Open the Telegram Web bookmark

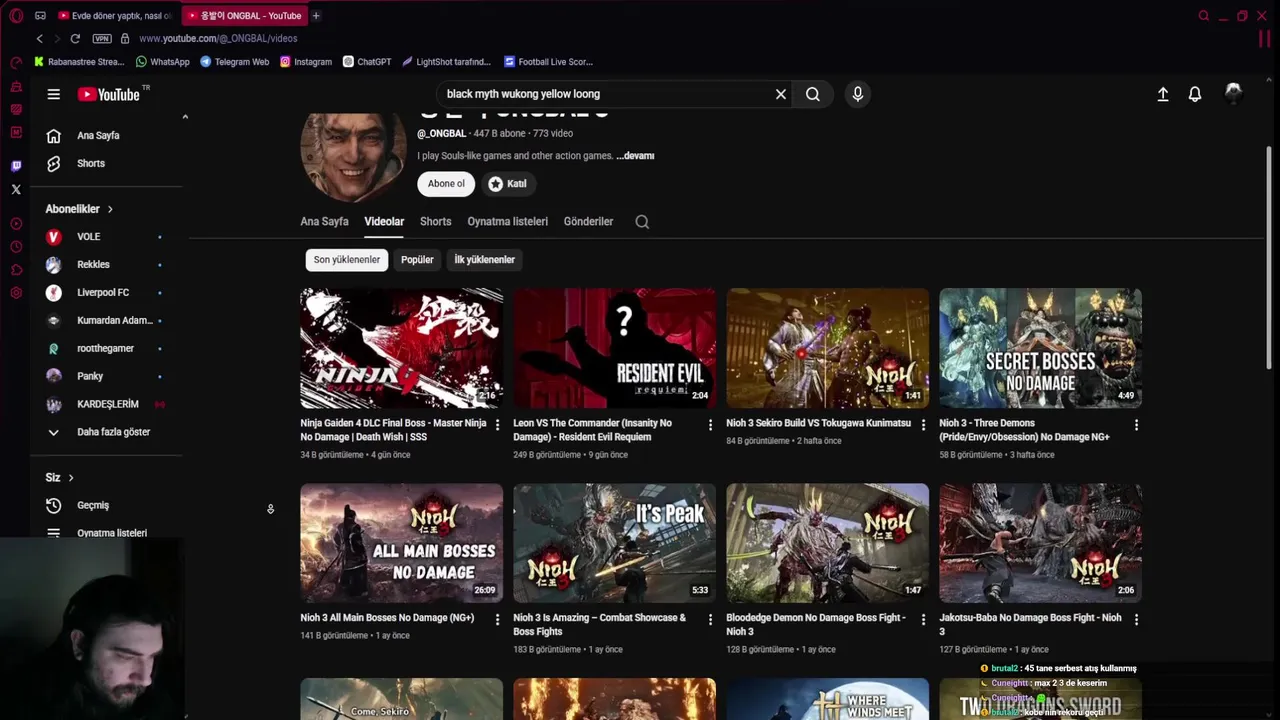pos(234,62)
